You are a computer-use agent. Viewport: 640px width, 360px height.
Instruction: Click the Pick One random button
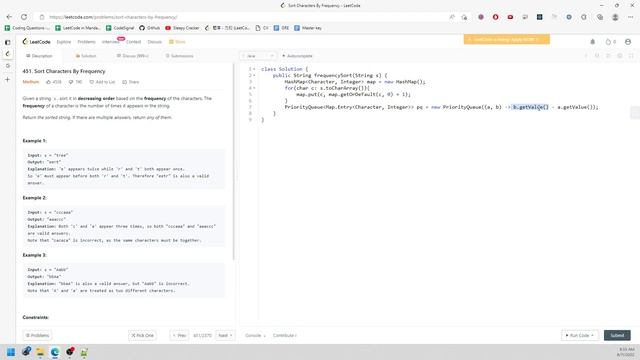(x=142, y=336)
